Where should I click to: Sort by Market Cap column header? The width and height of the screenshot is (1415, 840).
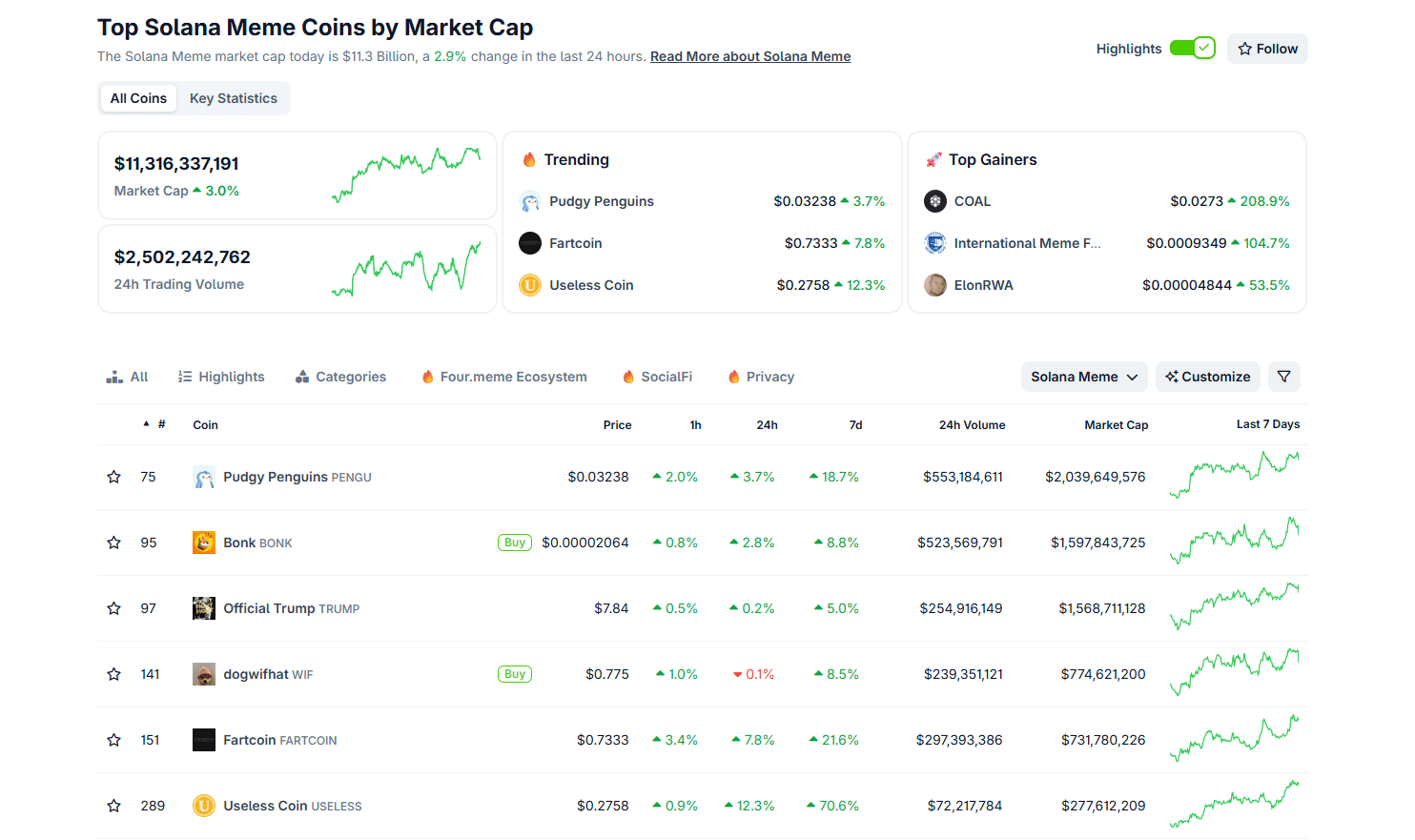pyautogui.click(x=1116, y=425)
